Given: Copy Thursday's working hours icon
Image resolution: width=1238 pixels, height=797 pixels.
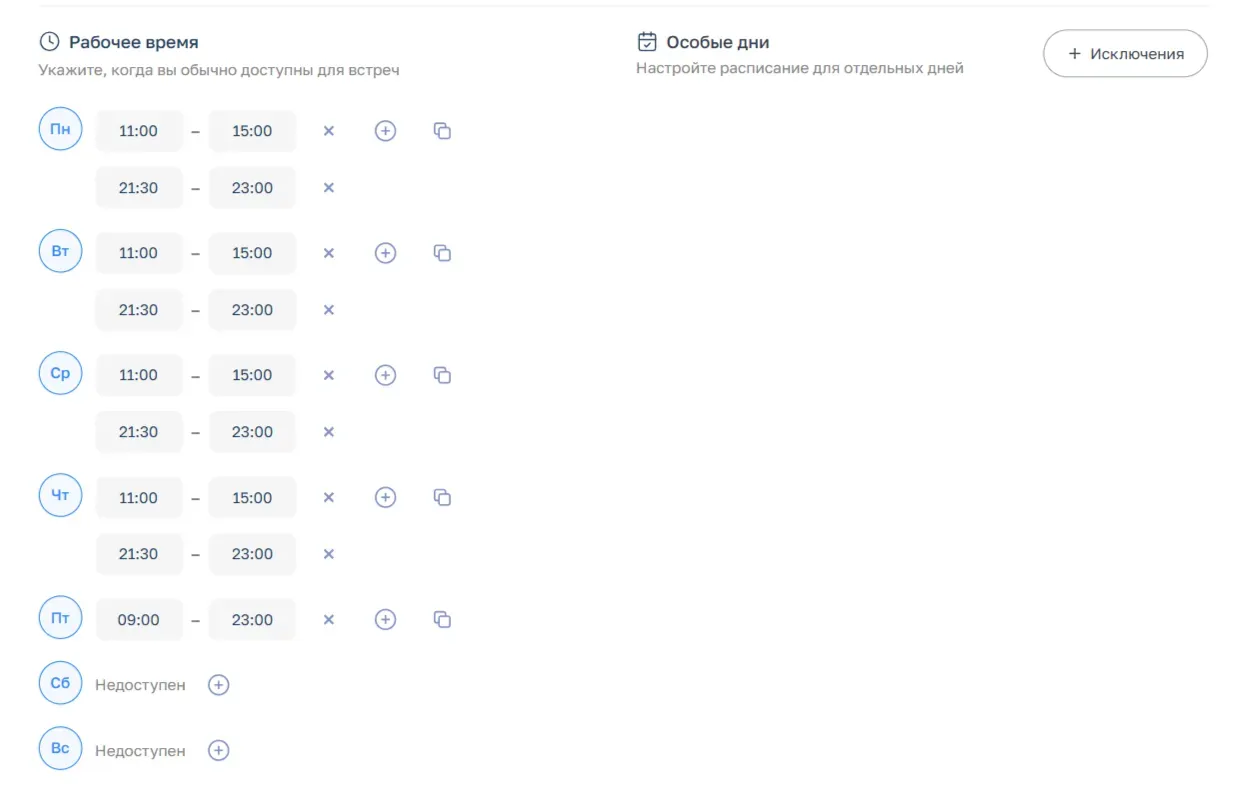Looking at the screenshot, I should point(442,497).
